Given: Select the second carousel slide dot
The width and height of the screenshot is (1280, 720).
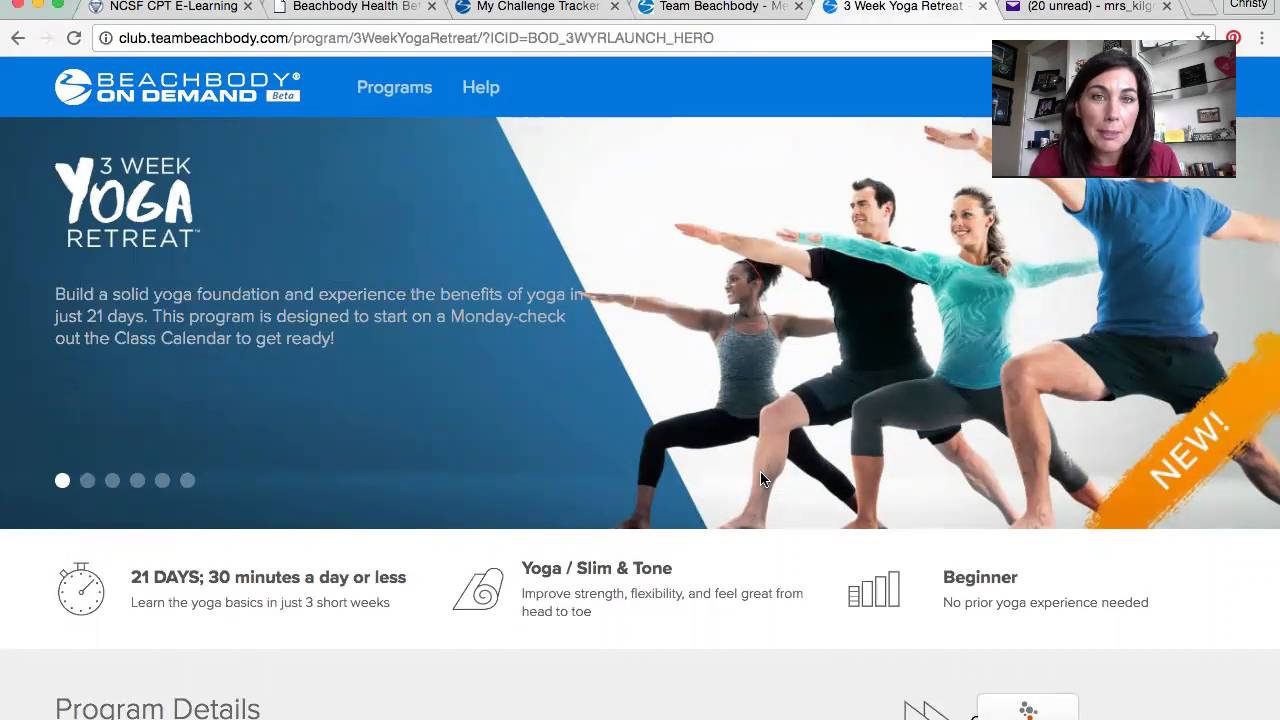Looking at the screenshot, I should [x=87, y=481].
